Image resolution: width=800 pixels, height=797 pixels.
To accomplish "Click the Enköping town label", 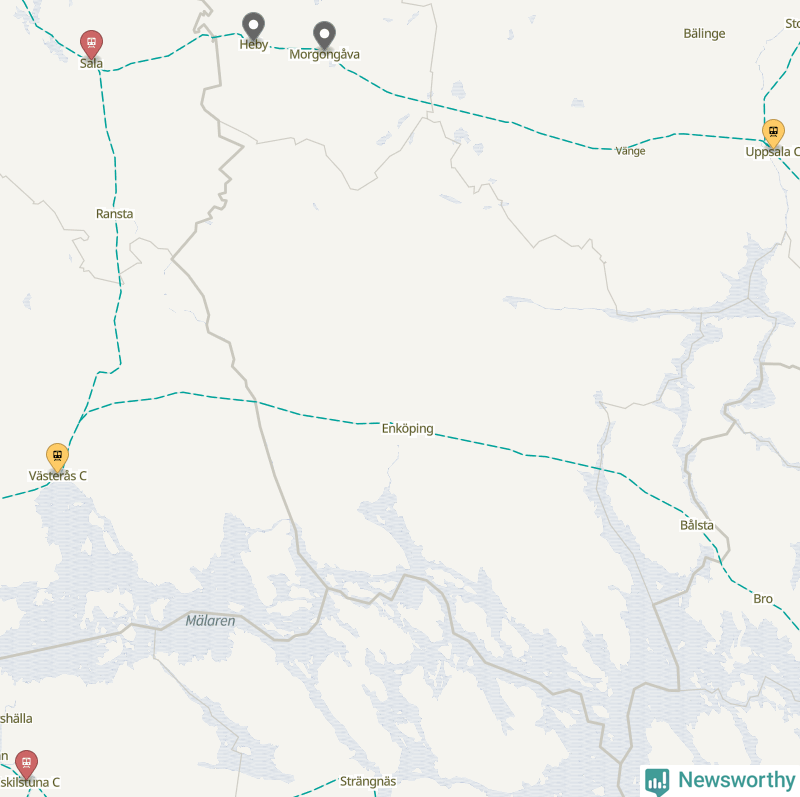I will 408,429.
